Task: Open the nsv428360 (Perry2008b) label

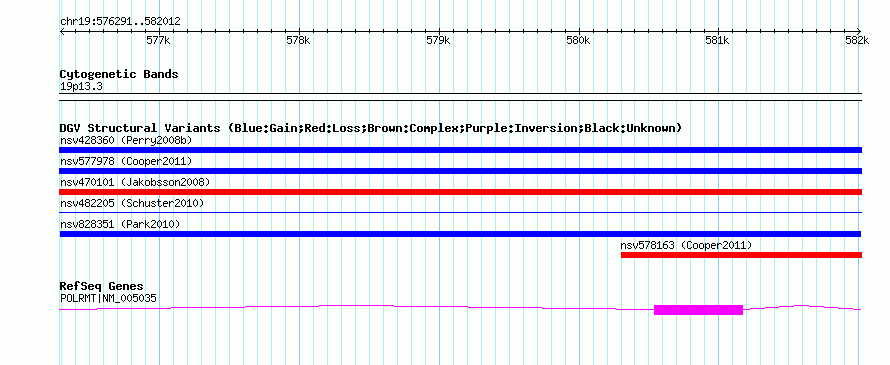Action: pos(126,140)
